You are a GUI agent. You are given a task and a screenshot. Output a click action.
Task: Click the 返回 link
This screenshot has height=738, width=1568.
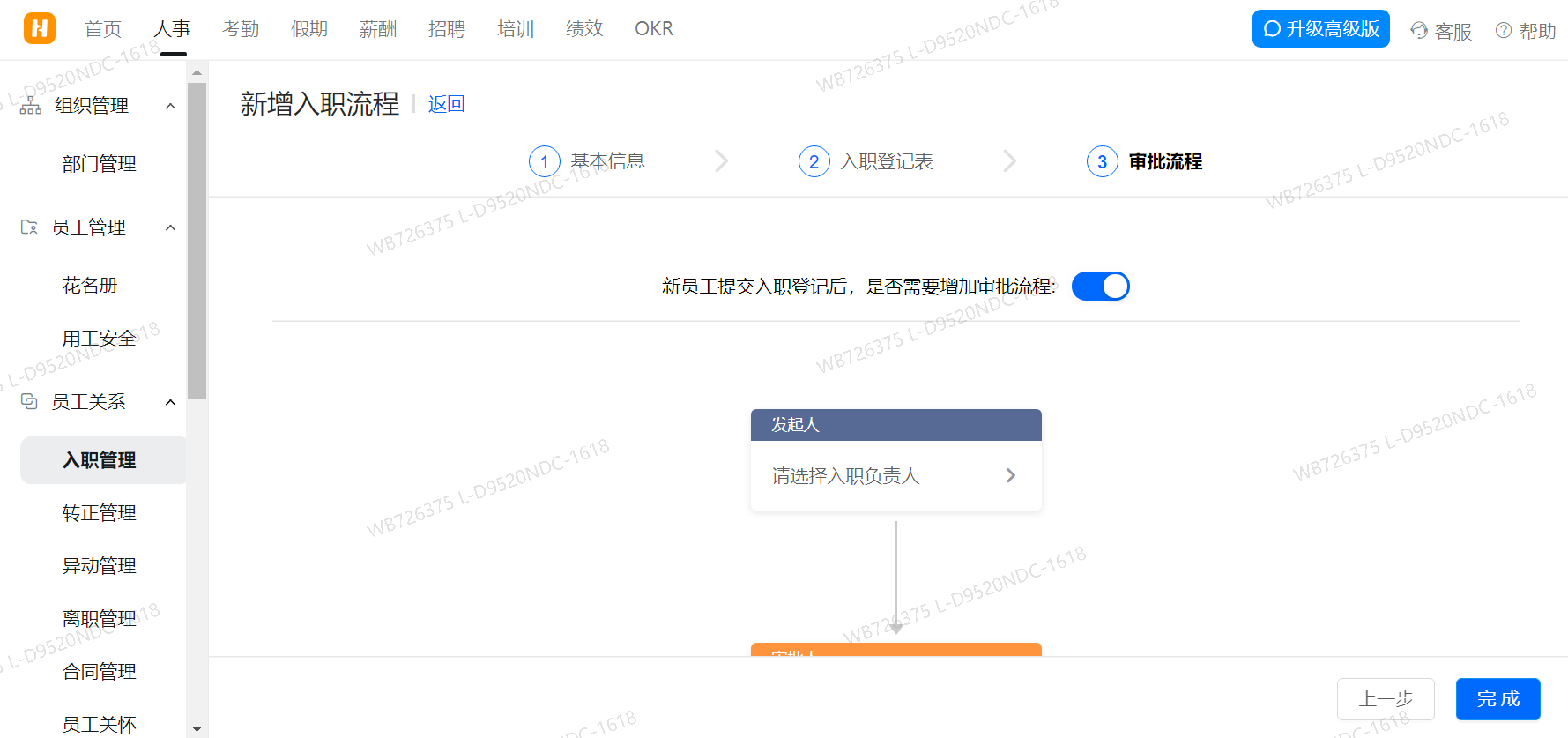(446, 104)
